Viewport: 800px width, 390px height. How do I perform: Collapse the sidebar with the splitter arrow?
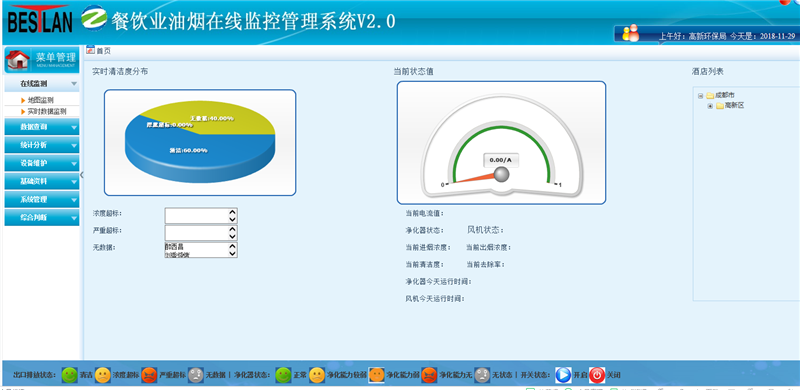82,175
